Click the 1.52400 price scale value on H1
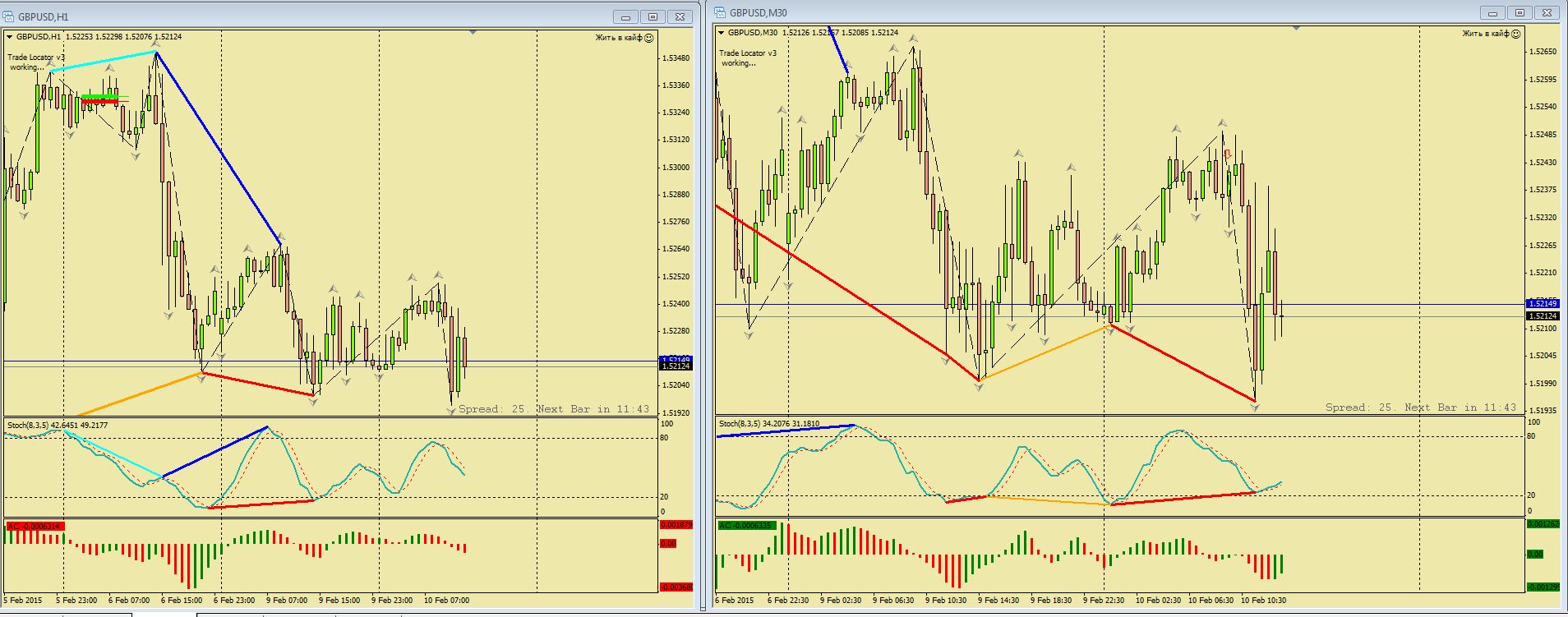 (676, 304)
